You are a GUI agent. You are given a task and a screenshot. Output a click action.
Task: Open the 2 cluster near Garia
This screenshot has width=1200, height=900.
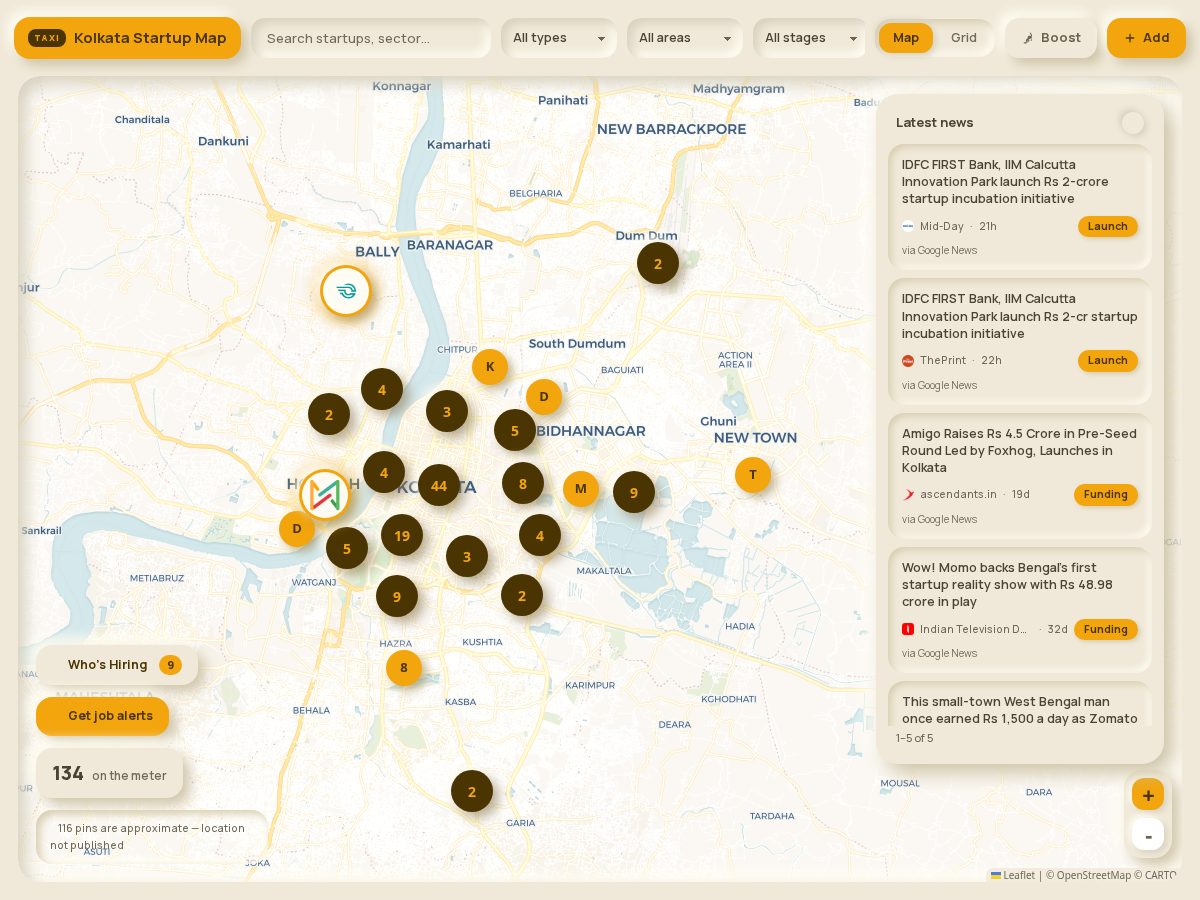472,792
